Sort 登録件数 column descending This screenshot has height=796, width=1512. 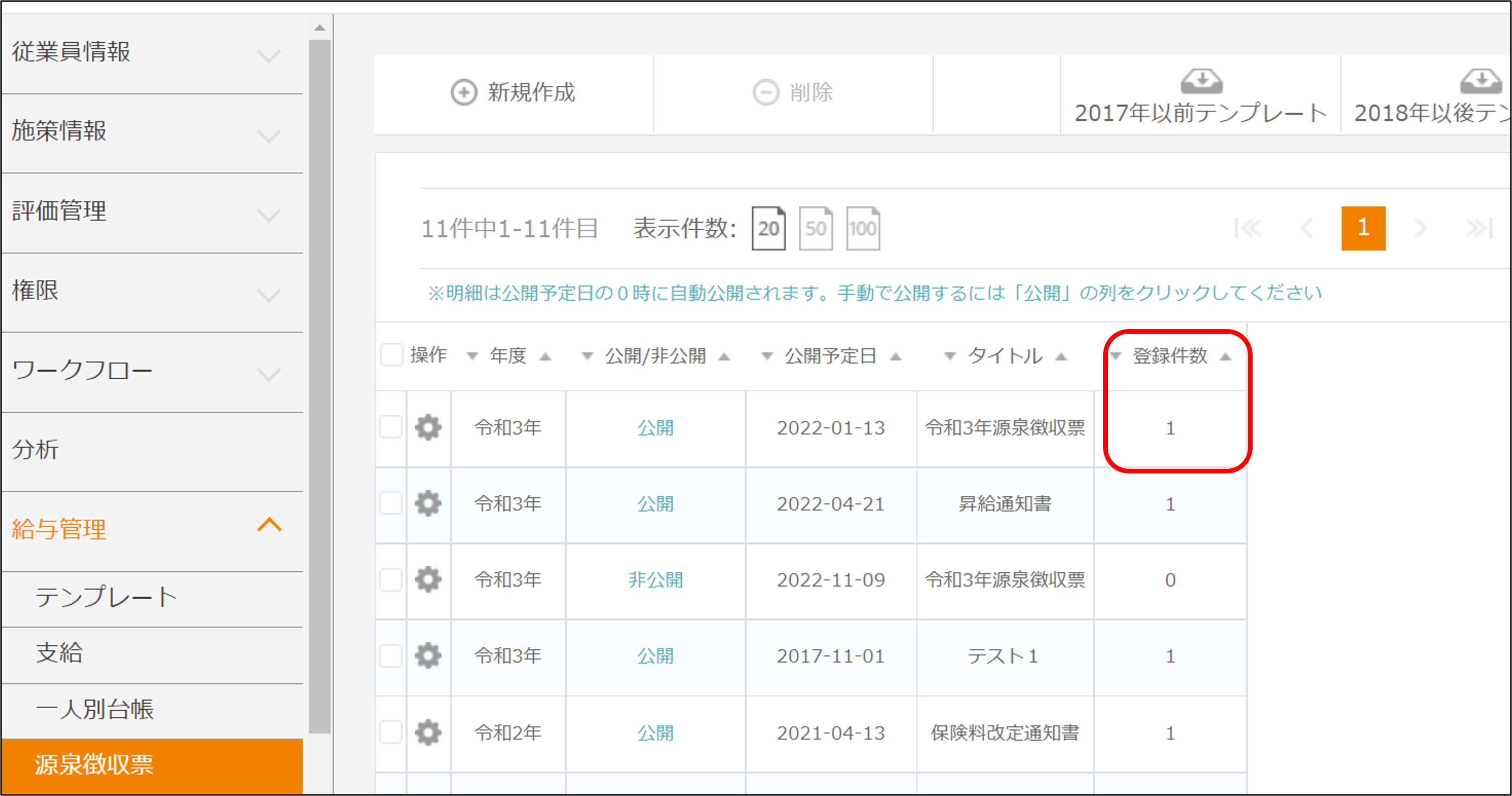coord(1116,356)
